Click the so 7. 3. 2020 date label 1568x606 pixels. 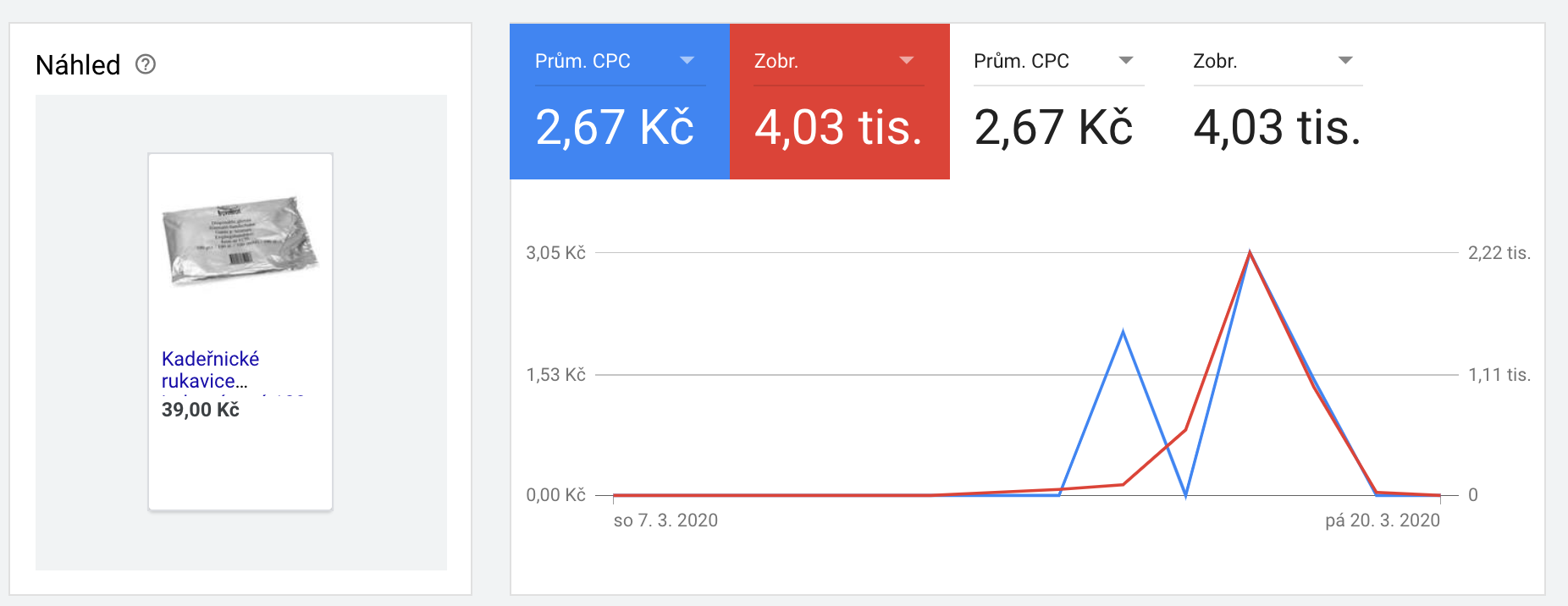point(665,521)
